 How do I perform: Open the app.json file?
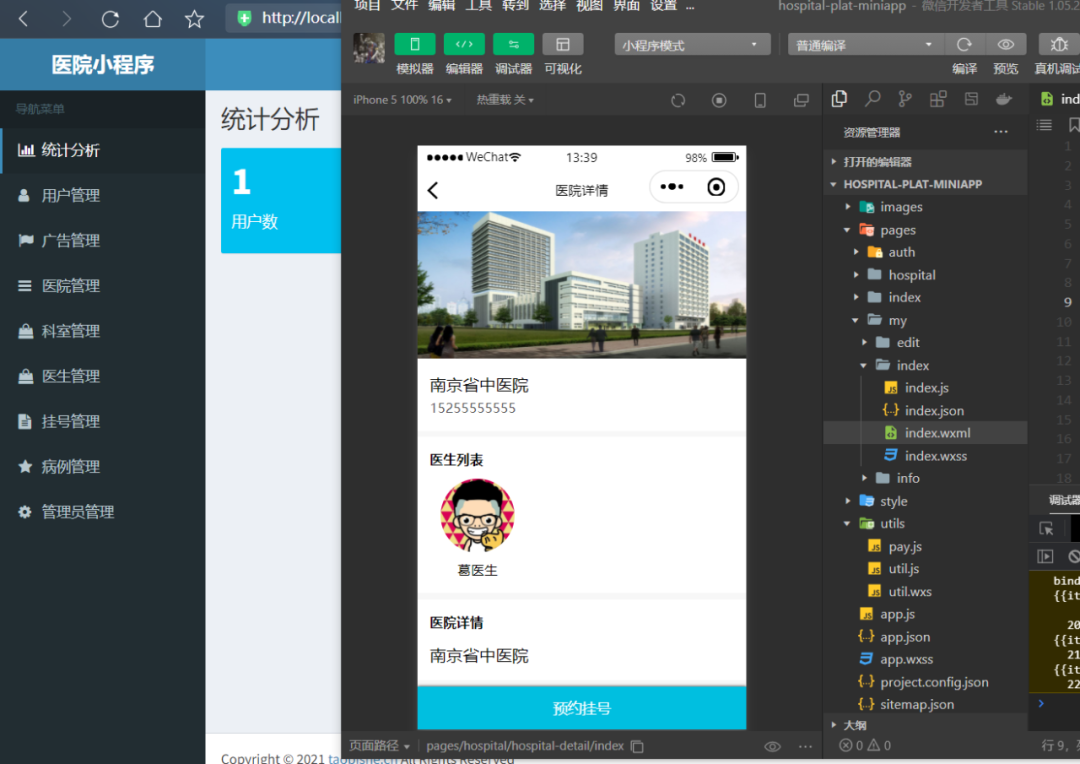click(926, 637)
